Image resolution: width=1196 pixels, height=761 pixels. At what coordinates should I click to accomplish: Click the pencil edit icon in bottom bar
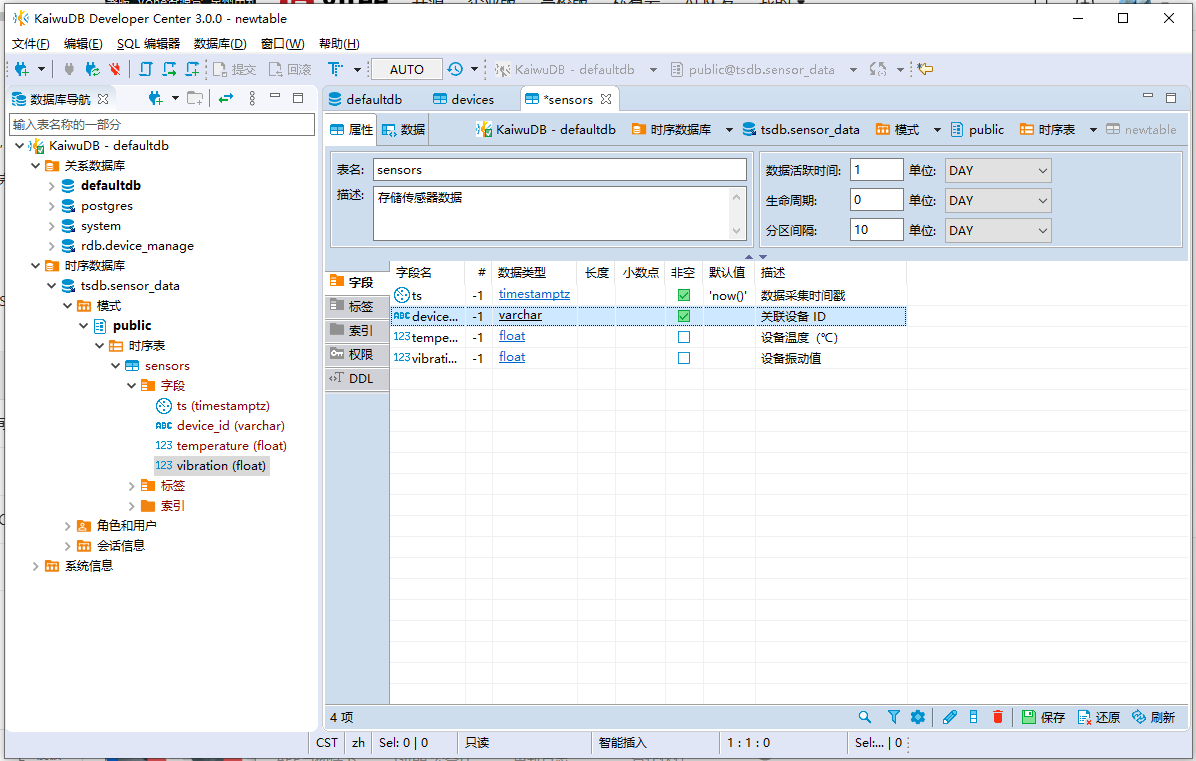[950, 717]
